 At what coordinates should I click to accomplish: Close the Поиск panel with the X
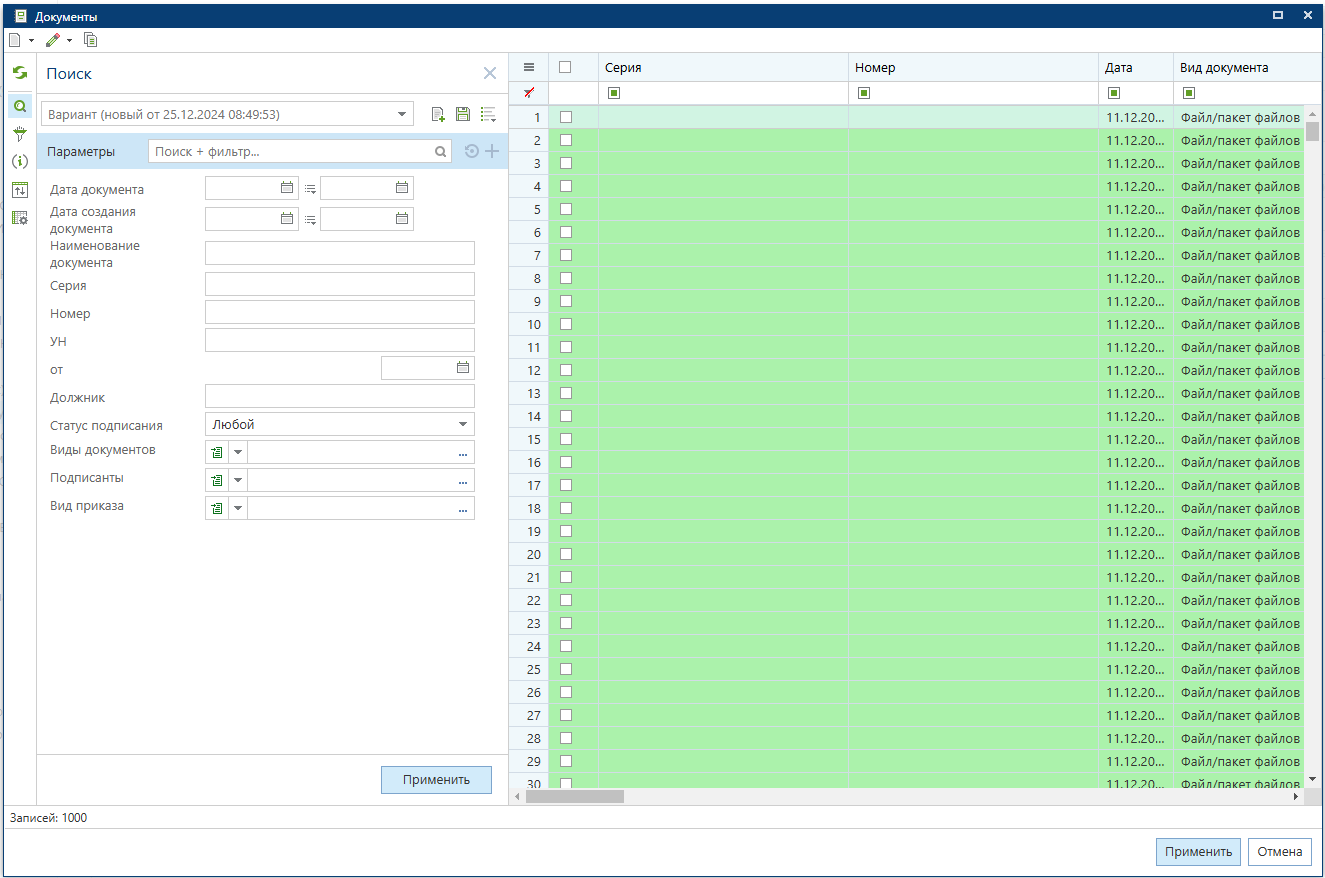490,73
